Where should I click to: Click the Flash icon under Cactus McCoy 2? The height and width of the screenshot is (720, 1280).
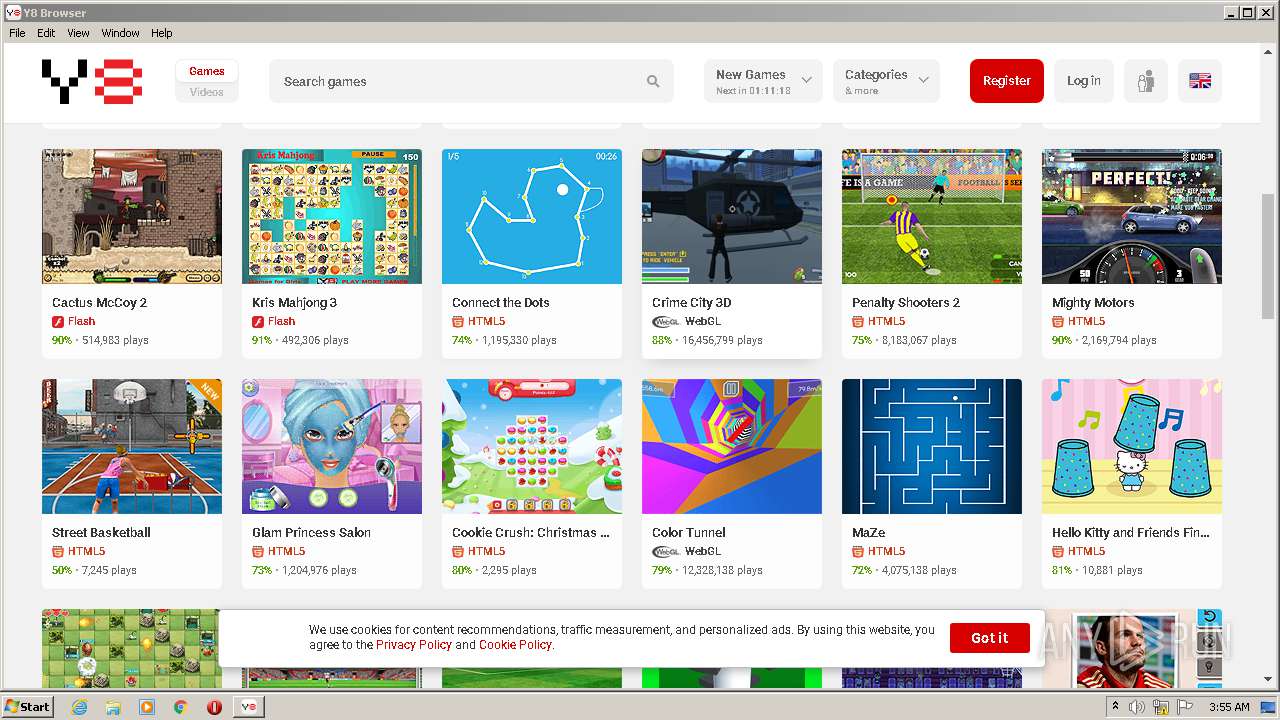(59, 322)
